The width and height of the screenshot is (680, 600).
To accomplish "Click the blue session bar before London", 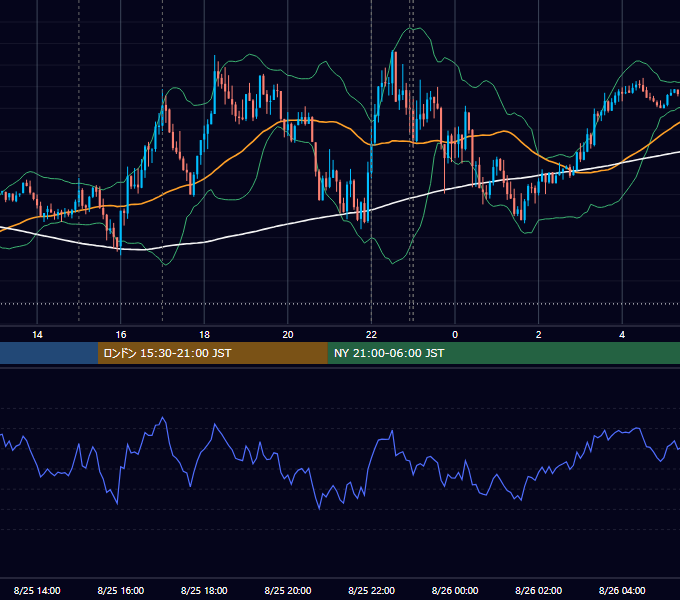I will pyautogui.click(x=49, y=353).
